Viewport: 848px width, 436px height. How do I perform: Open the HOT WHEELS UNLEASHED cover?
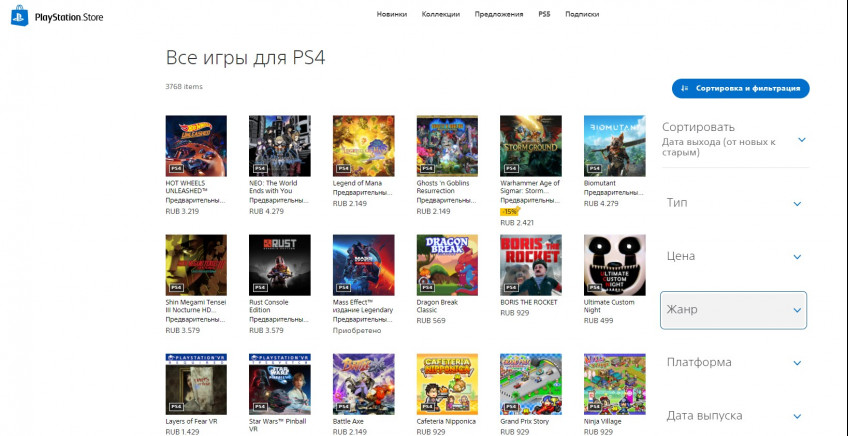(196, 146)
